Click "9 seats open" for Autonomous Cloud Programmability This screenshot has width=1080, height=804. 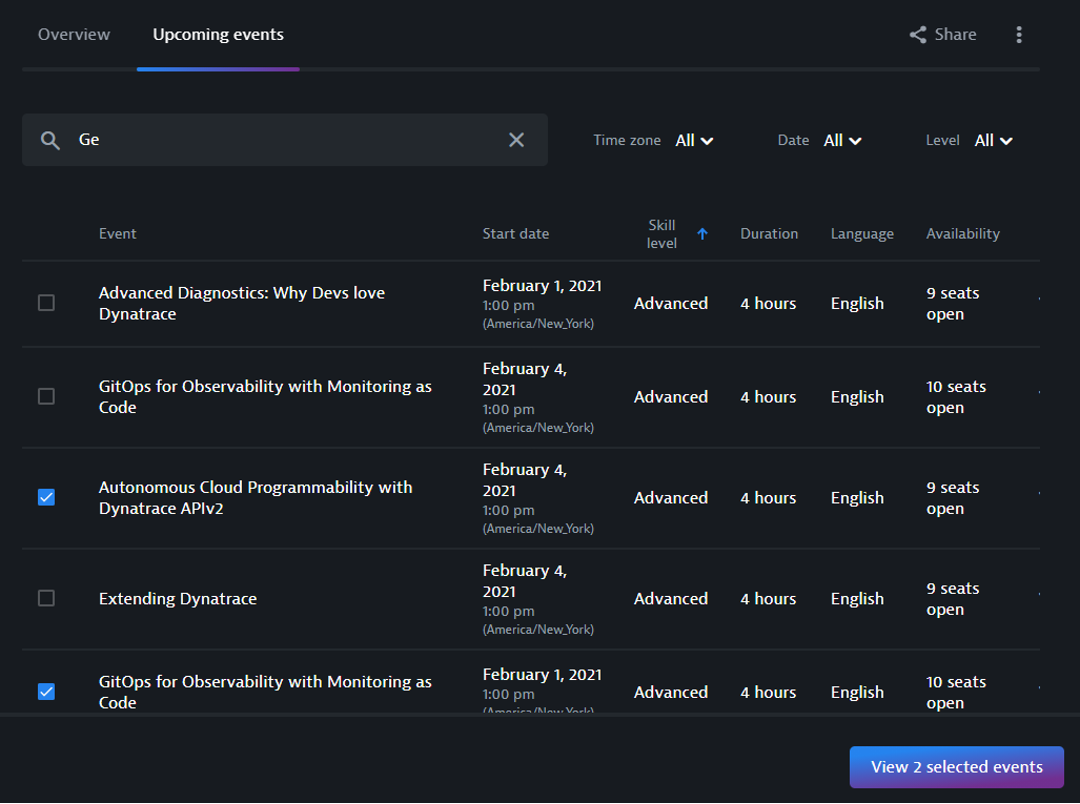(953, 497)
